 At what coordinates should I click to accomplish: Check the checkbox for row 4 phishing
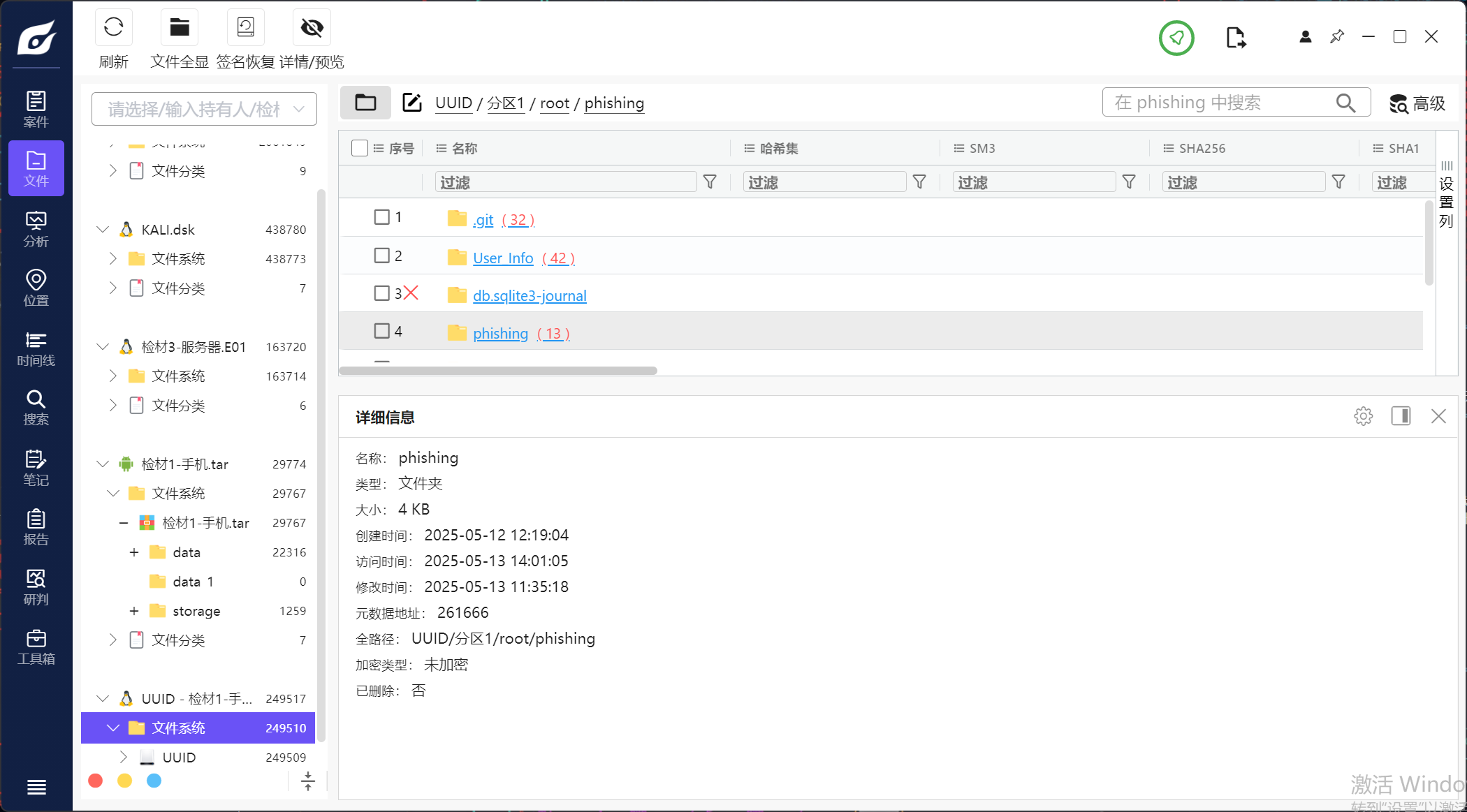(x=381, y=331)
